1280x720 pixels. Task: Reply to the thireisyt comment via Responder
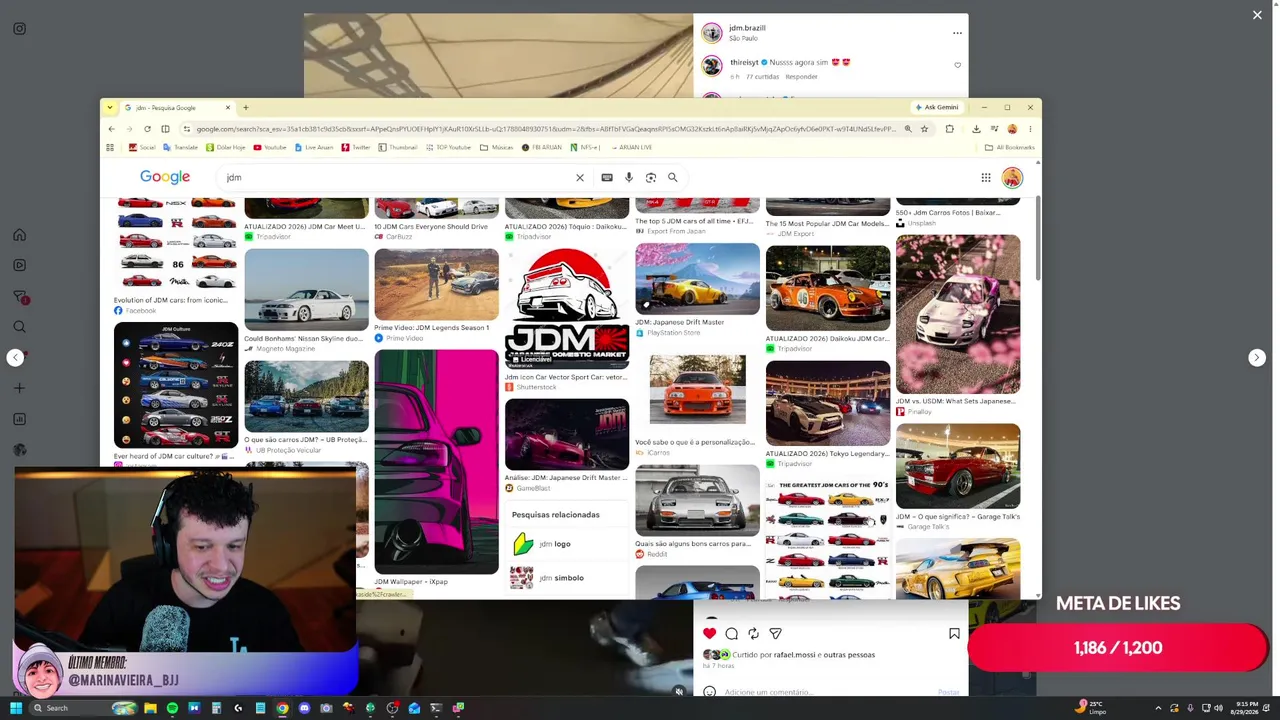pyautogui.click(x=801, y=77)
